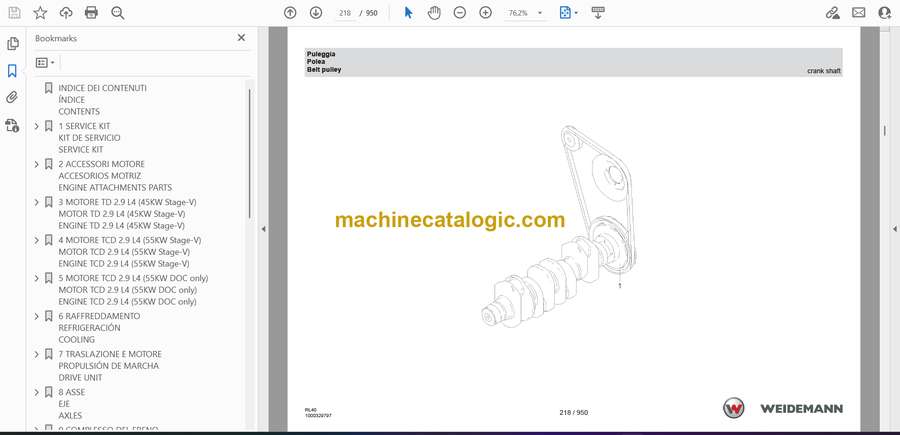This screenshot has width=900, height=435.
Task: Expand 7 TRASLAZIONE E MOTORE bookmark
Action: [x=37, y=354]
